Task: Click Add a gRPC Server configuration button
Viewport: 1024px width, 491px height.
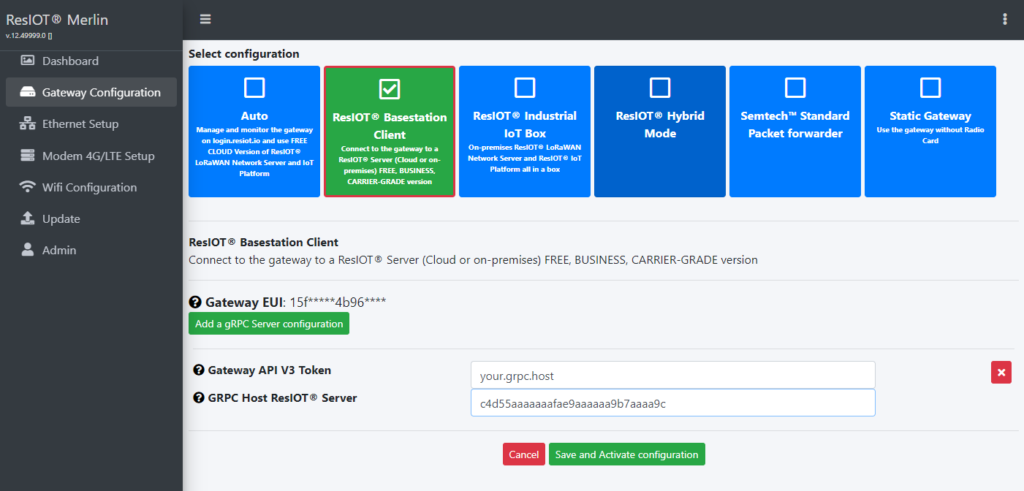Action: [268, 323]
